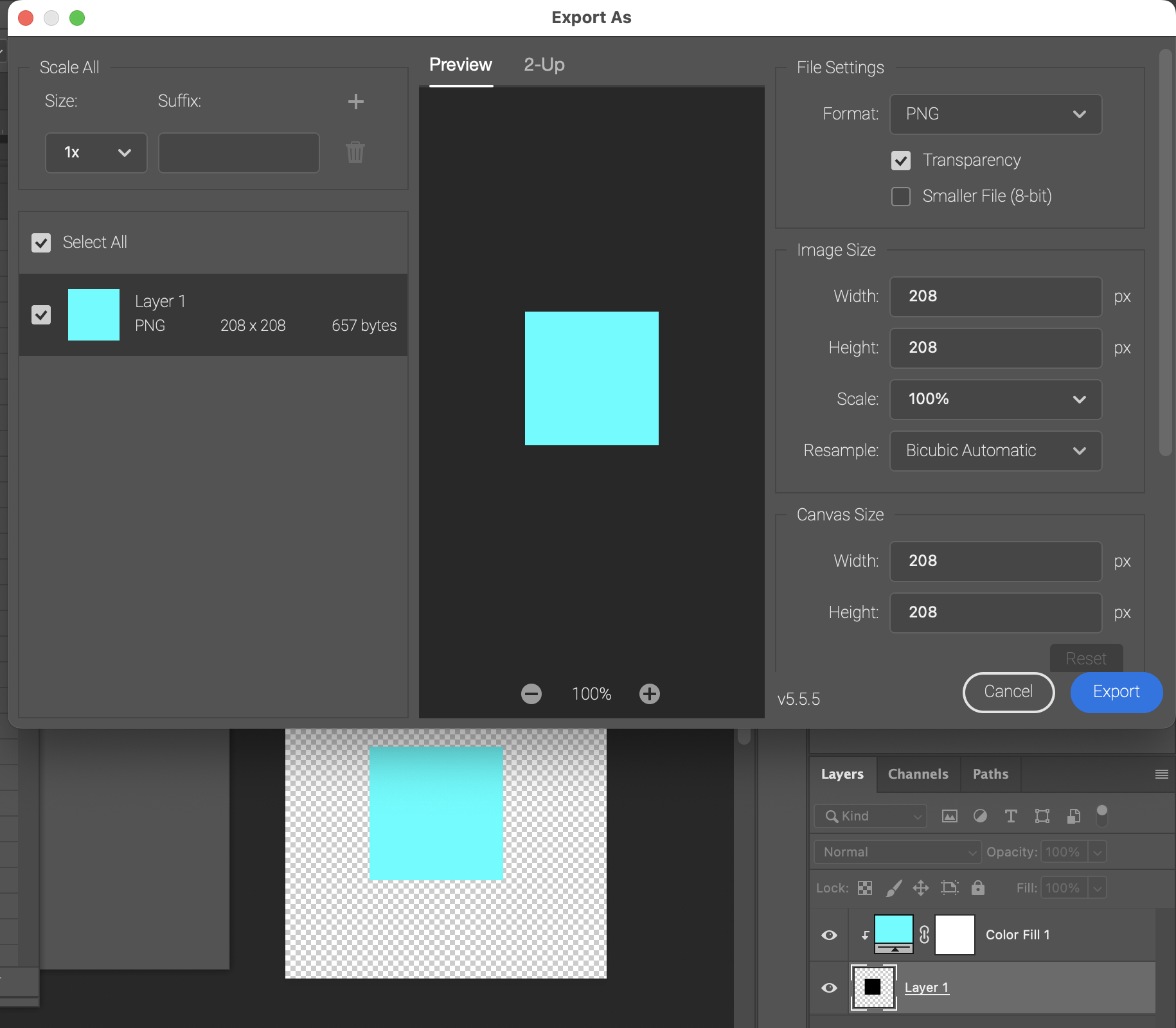The width and height of the screenshot is (1176, 1028).
Task: Select the shape layers filter icon
Action: point(1042,816)
